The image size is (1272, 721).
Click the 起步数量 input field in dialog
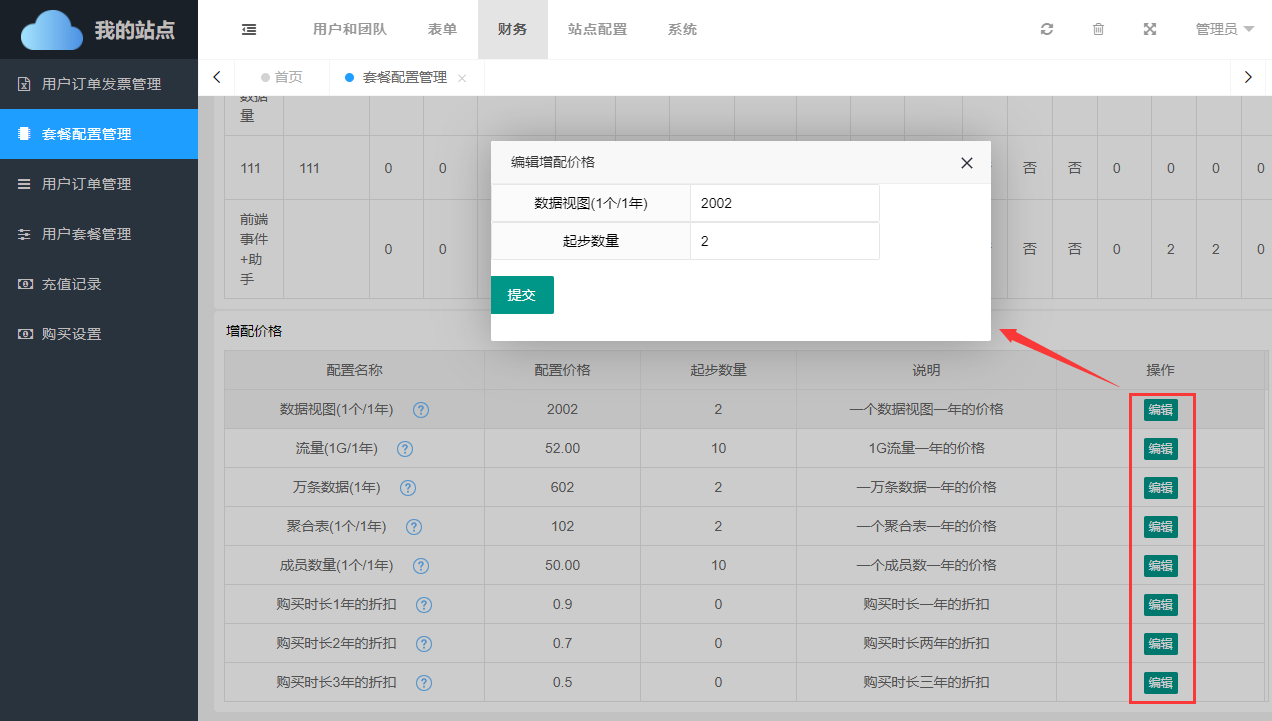coord(784,241)
